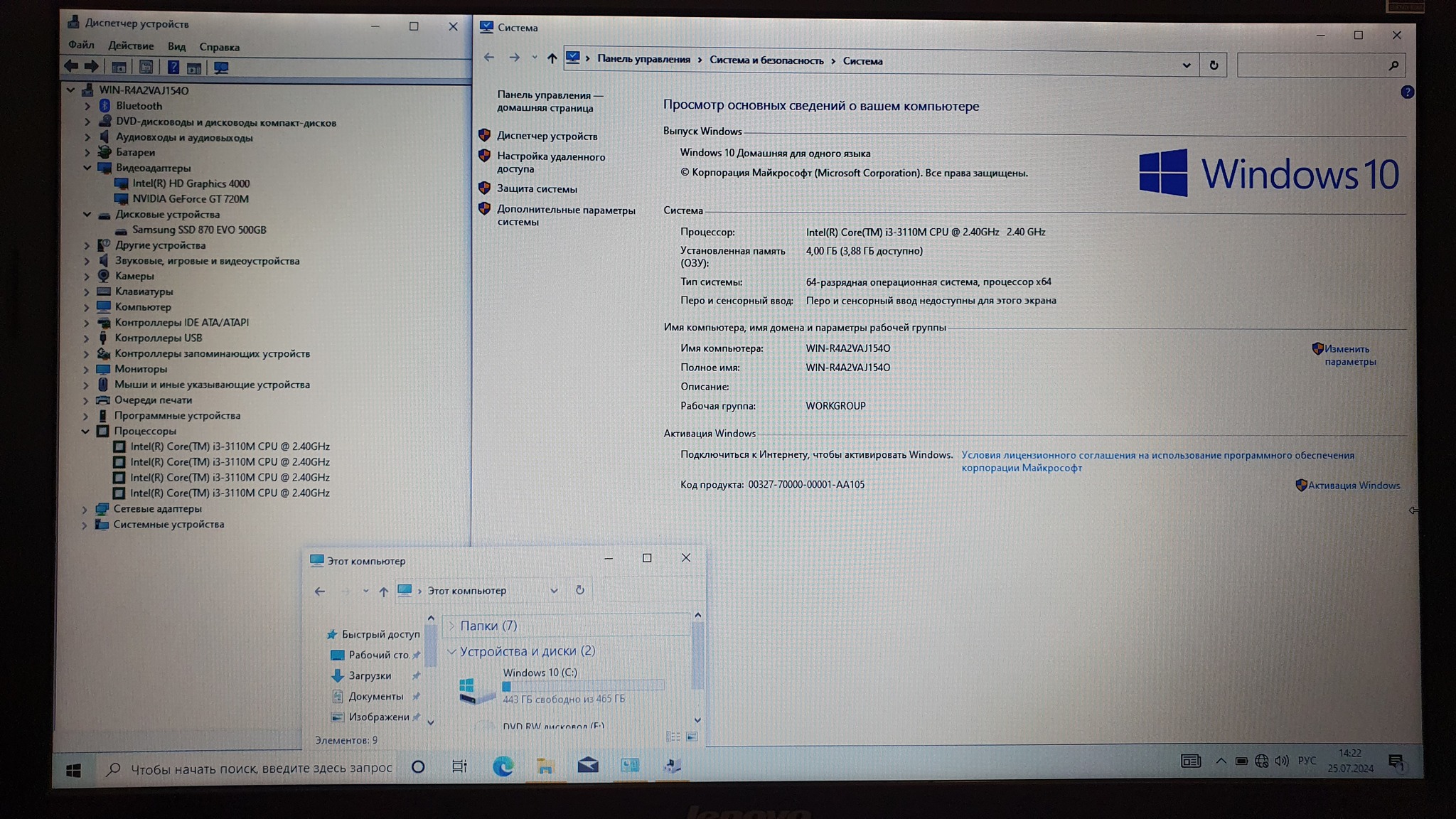Viewport: 1456px width, 819px height.
Task: Open the address history dropdown in System window
Action: pos(1186,65)
